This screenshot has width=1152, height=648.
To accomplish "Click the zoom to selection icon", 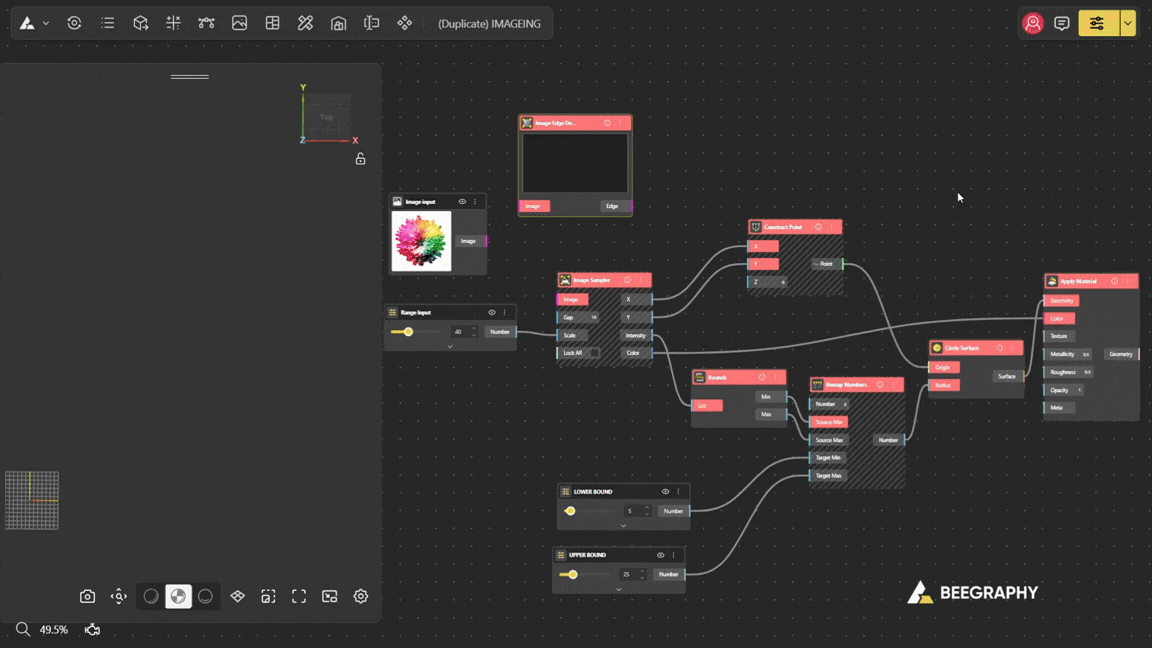I will (268, 597).
